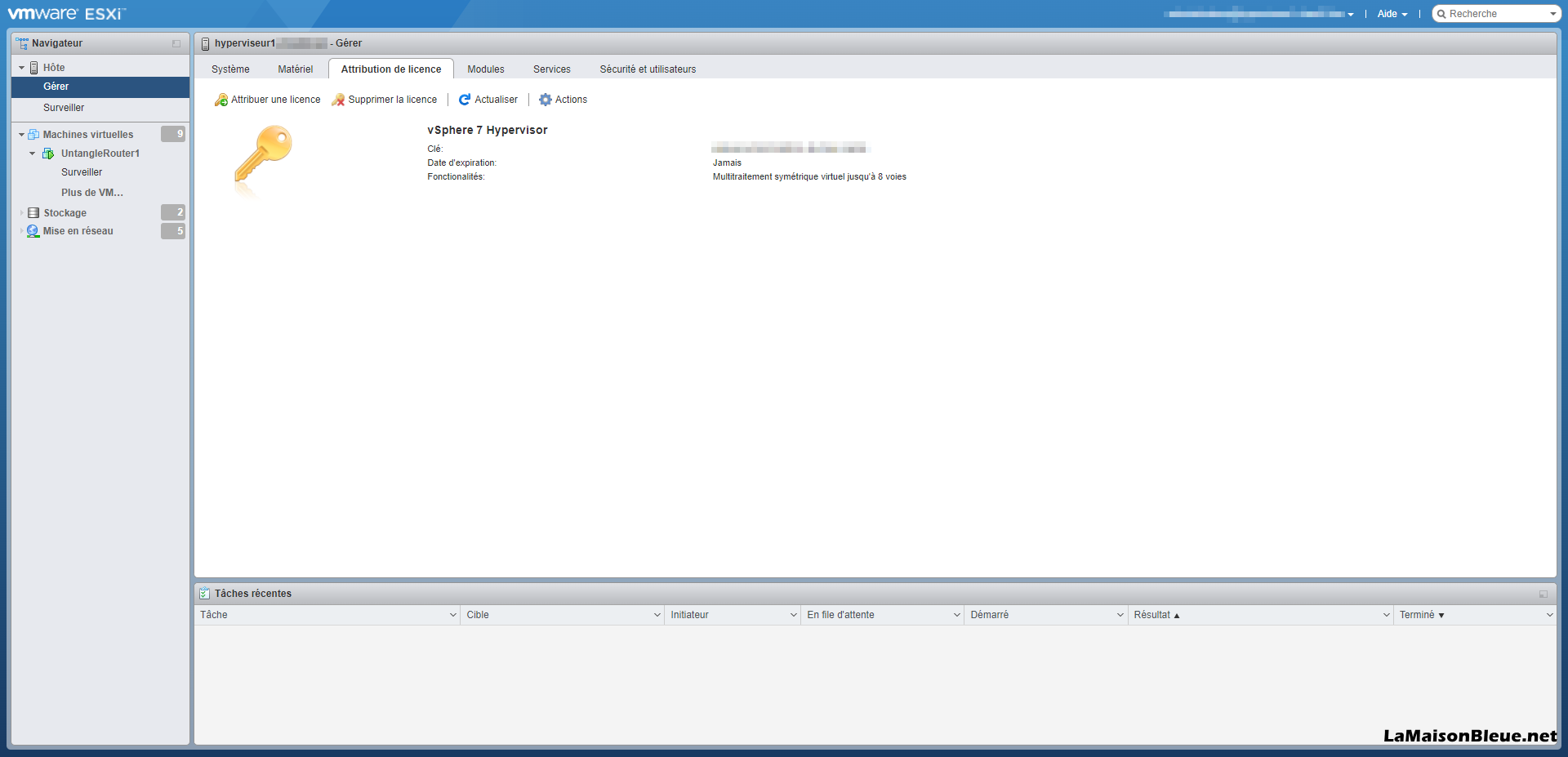1568x757 pixels.
Task: Click the Machines virtuelles count badge 9
Action: [173, 134]
